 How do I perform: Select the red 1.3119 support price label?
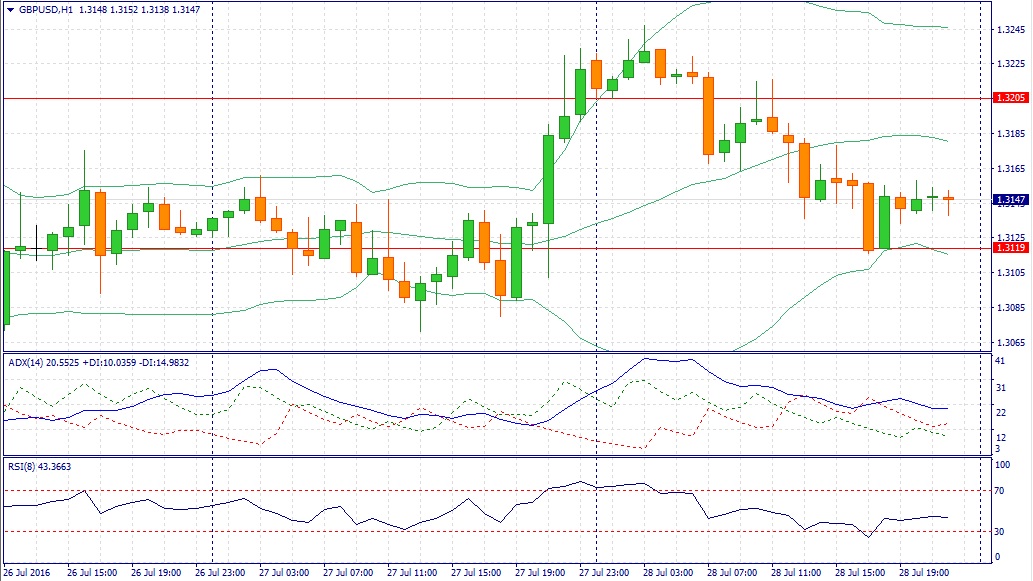(1011, 248)
